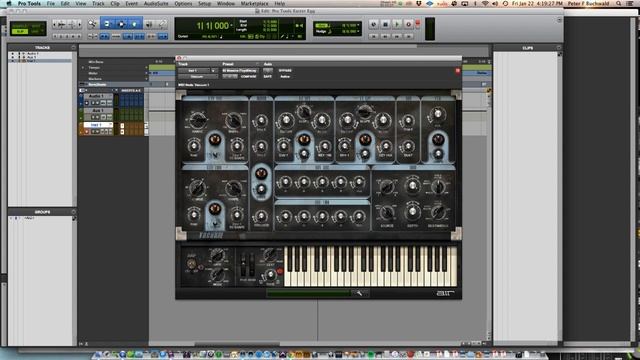Open the Marketplace menu

pos(254,3)
